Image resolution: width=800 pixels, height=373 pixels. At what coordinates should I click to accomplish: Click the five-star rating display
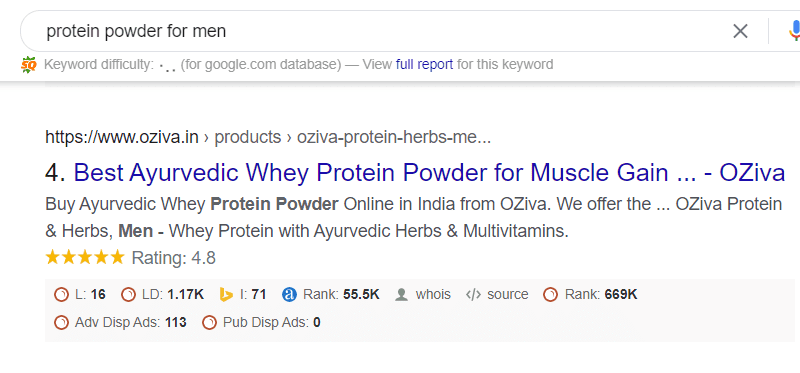click(x=85, y=257)
